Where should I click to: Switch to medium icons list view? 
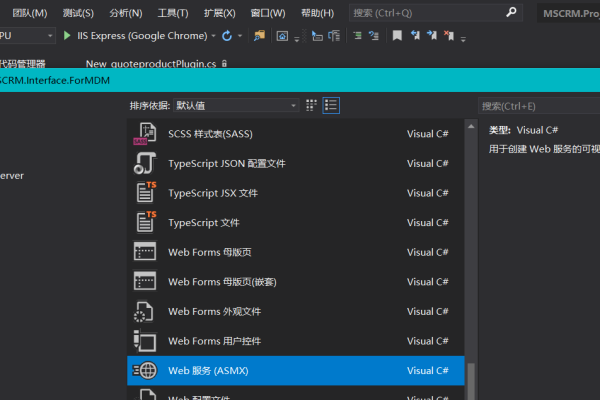tap(331, 105)
